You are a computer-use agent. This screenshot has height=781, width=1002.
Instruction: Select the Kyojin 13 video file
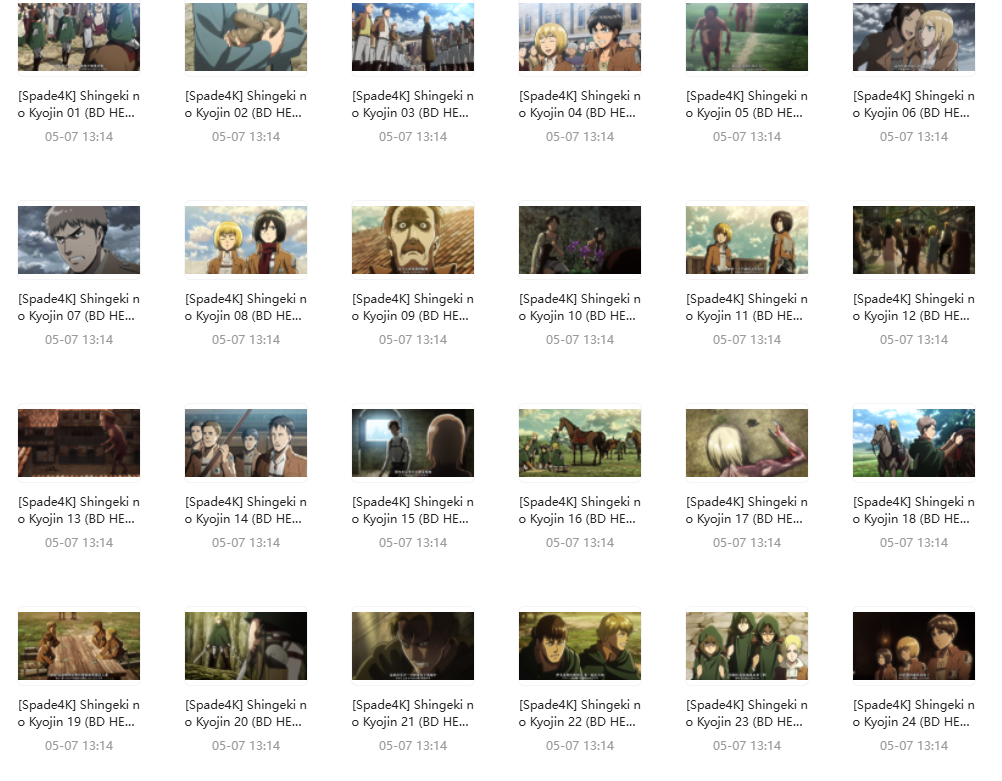point(79,443)
